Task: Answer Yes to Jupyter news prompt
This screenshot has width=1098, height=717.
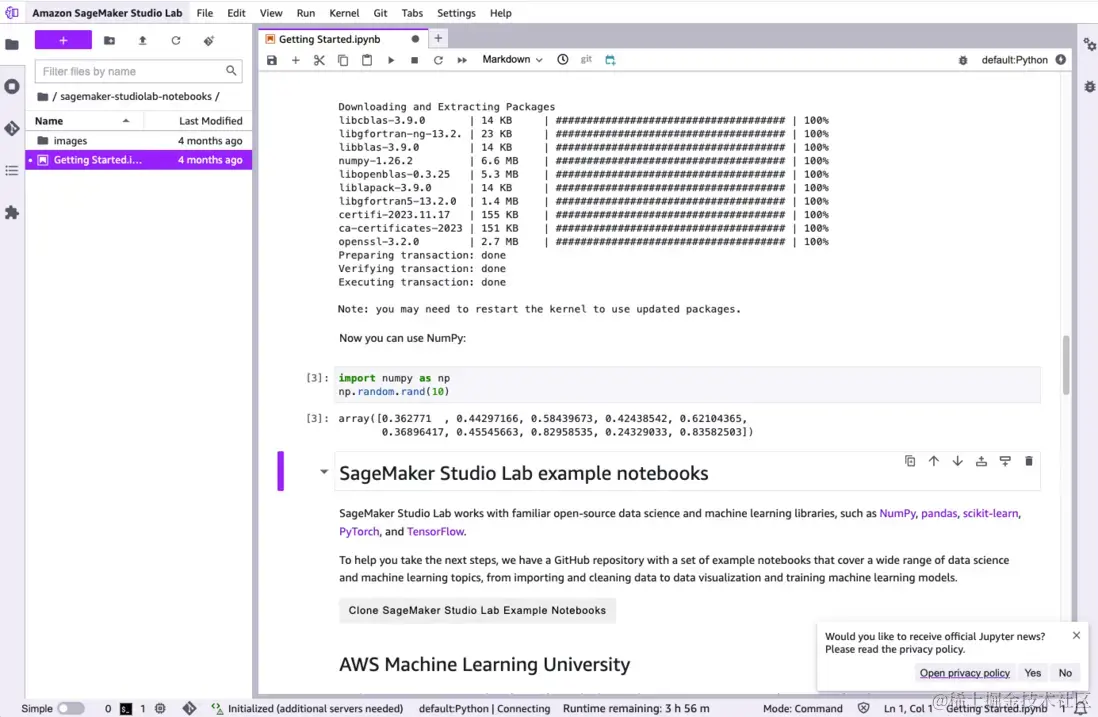Action: click(1032, 673)
